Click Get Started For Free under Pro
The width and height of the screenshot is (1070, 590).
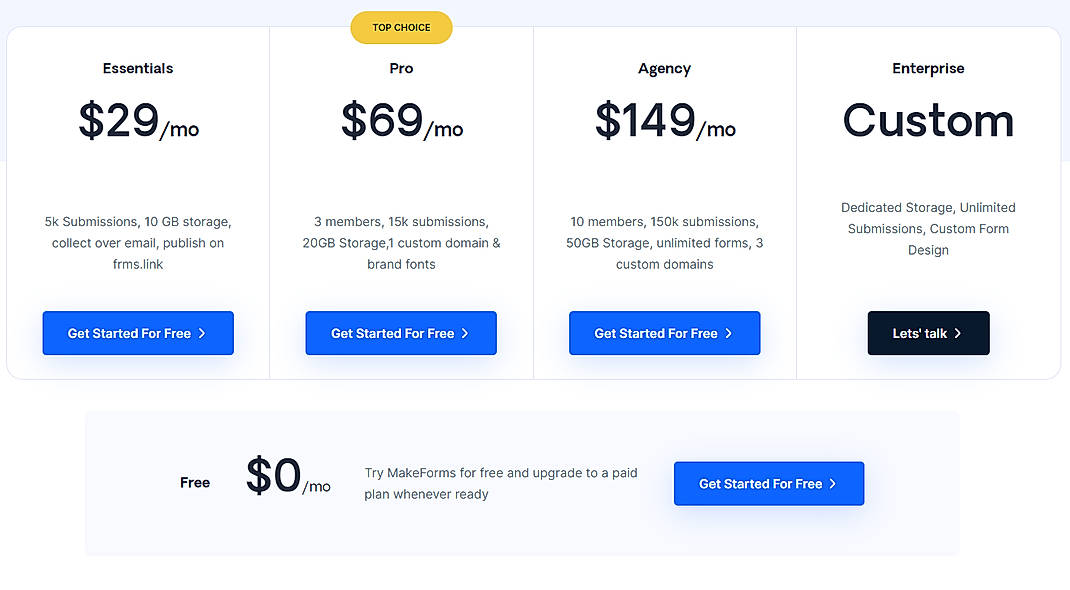pyautogui.click(x=400, y=332)
